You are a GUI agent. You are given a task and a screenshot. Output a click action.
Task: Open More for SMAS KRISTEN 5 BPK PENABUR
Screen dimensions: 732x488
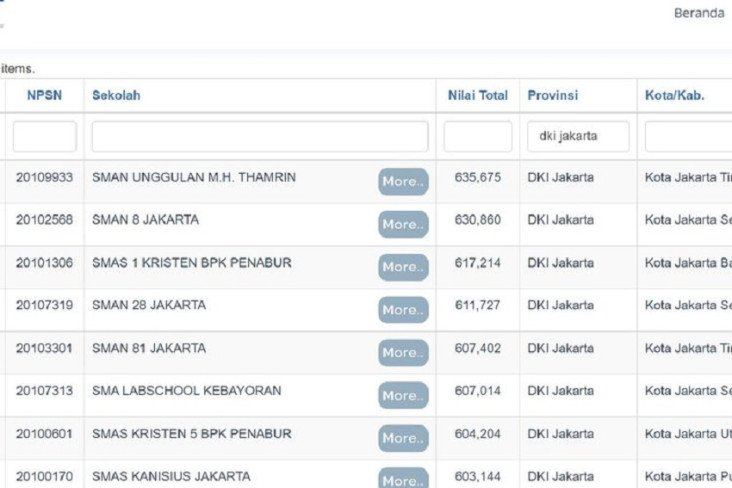coord(403,438)
